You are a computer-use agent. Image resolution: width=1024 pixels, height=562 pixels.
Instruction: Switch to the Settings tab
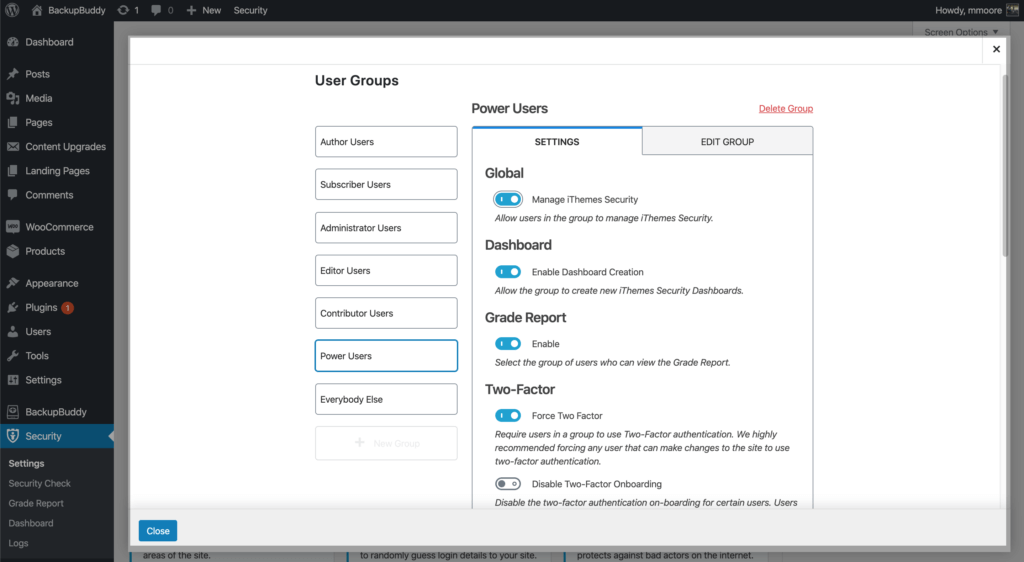(557, 141)
